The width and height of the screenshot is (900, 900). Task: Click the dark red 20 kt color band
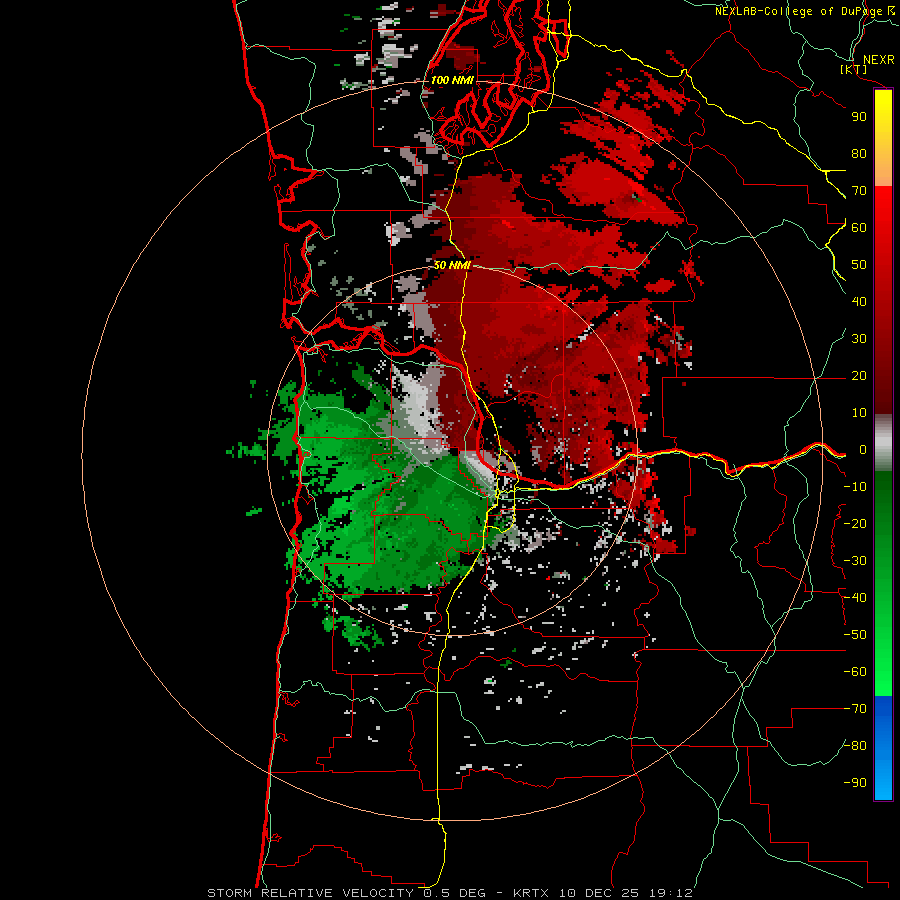tap(883, 376)
